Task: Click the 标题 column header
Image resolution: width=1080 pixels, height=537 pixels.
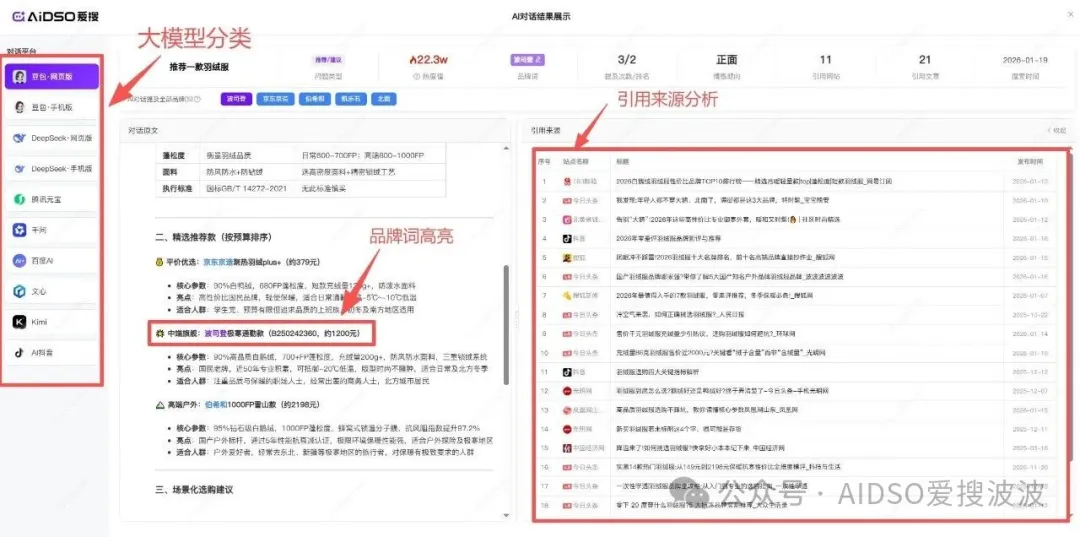Action: [623, 162]
